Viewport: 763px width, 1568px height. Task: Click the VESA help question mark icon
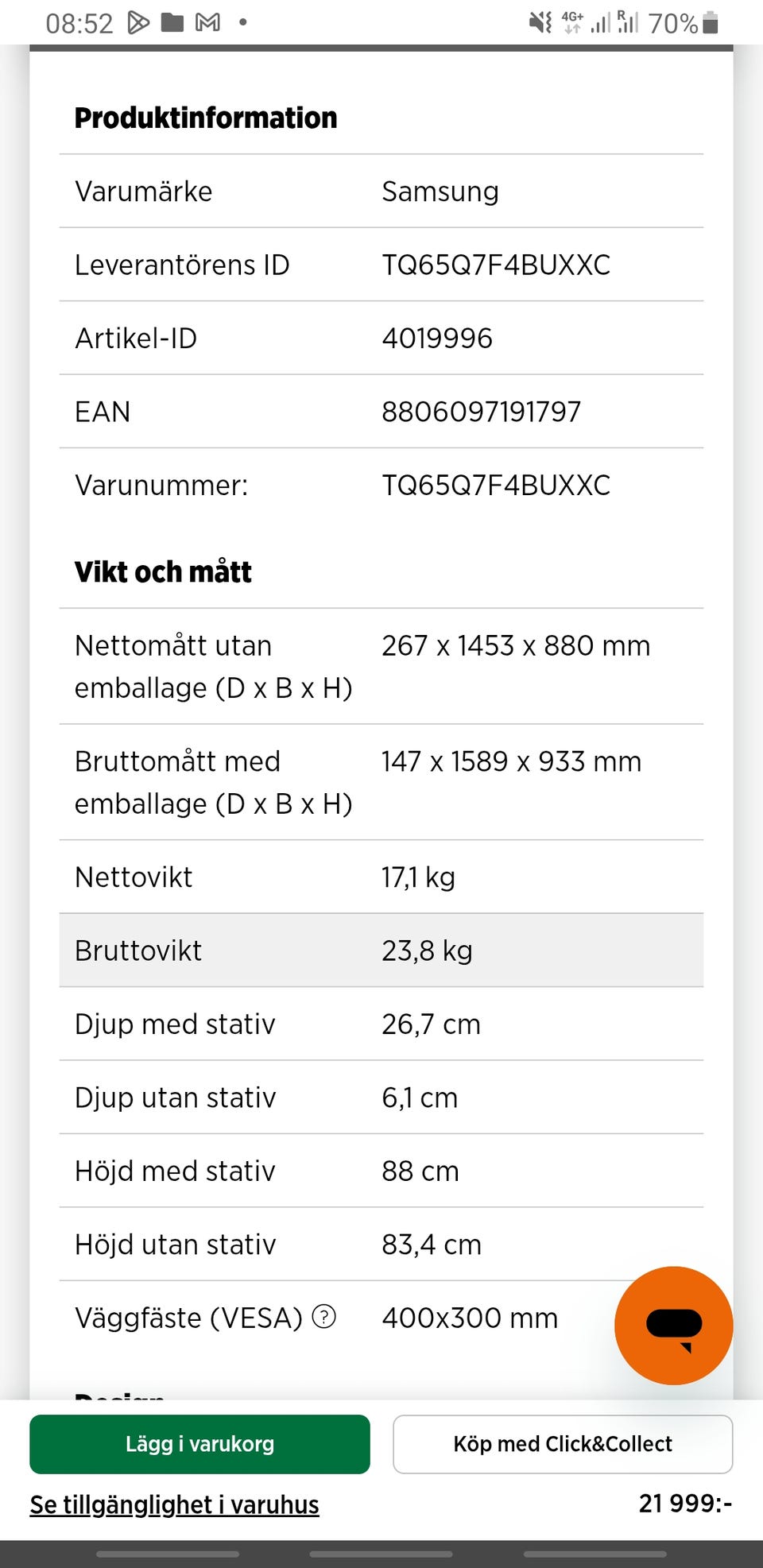[x=323, y=1317]
